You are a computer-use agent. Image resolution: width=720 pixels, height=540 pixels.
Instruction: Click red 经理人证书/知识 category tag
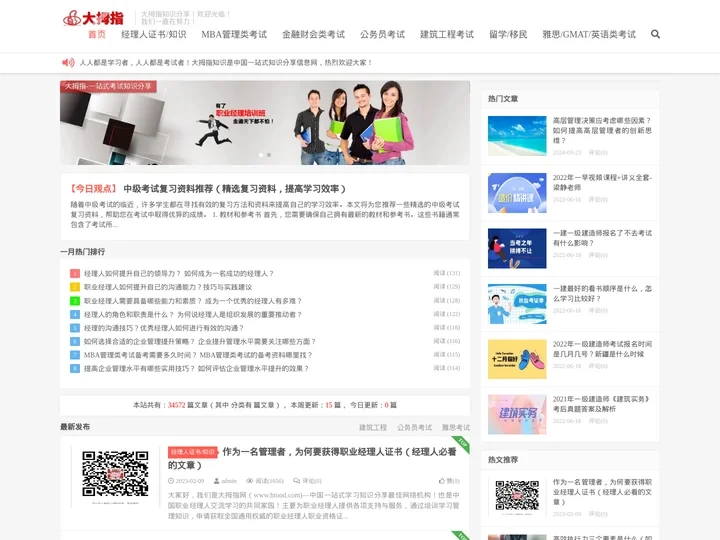coord(192,452)
